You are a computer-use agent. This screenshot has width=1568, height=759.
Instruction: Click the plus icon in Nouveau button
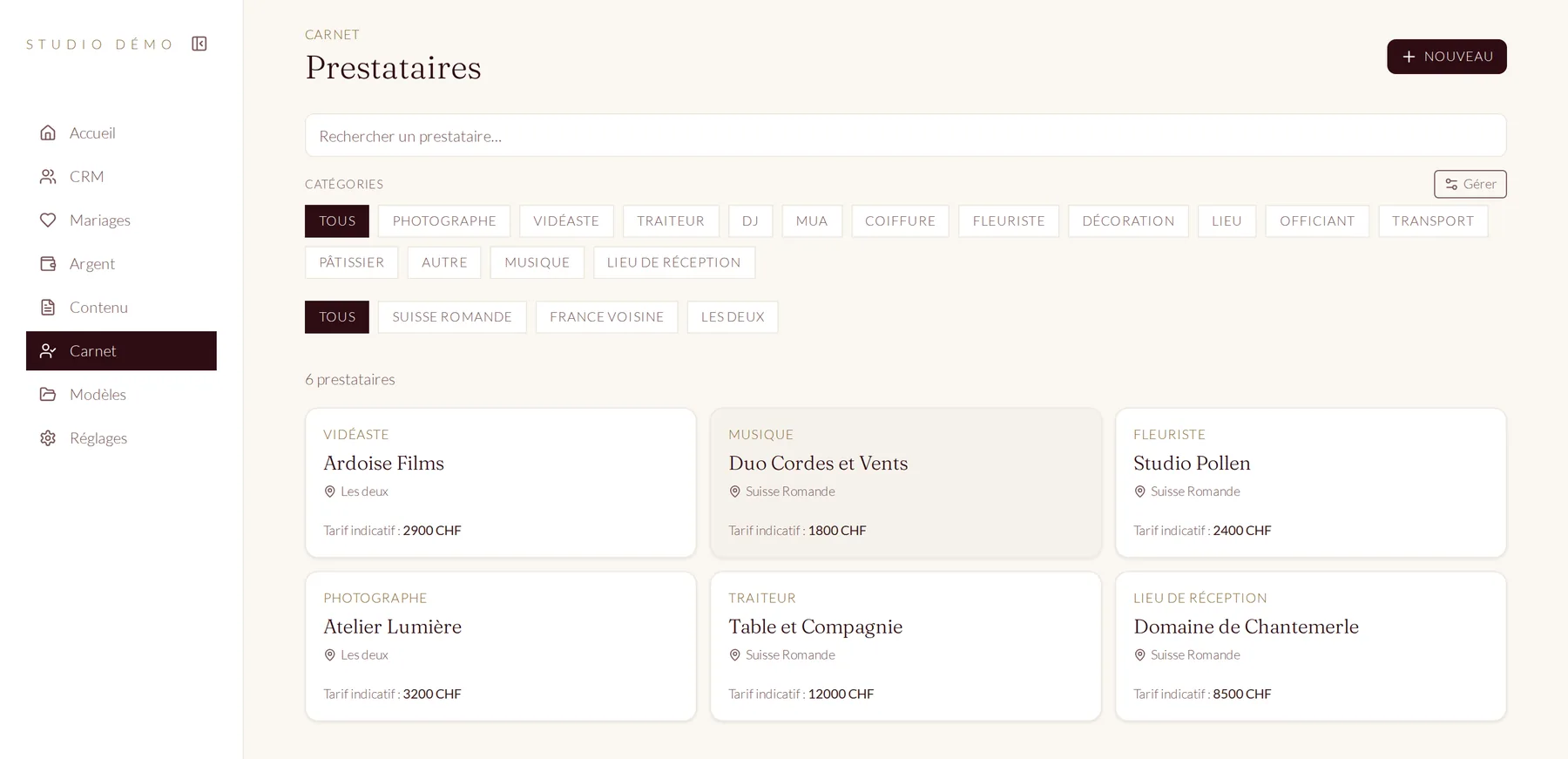point(1409,57)
